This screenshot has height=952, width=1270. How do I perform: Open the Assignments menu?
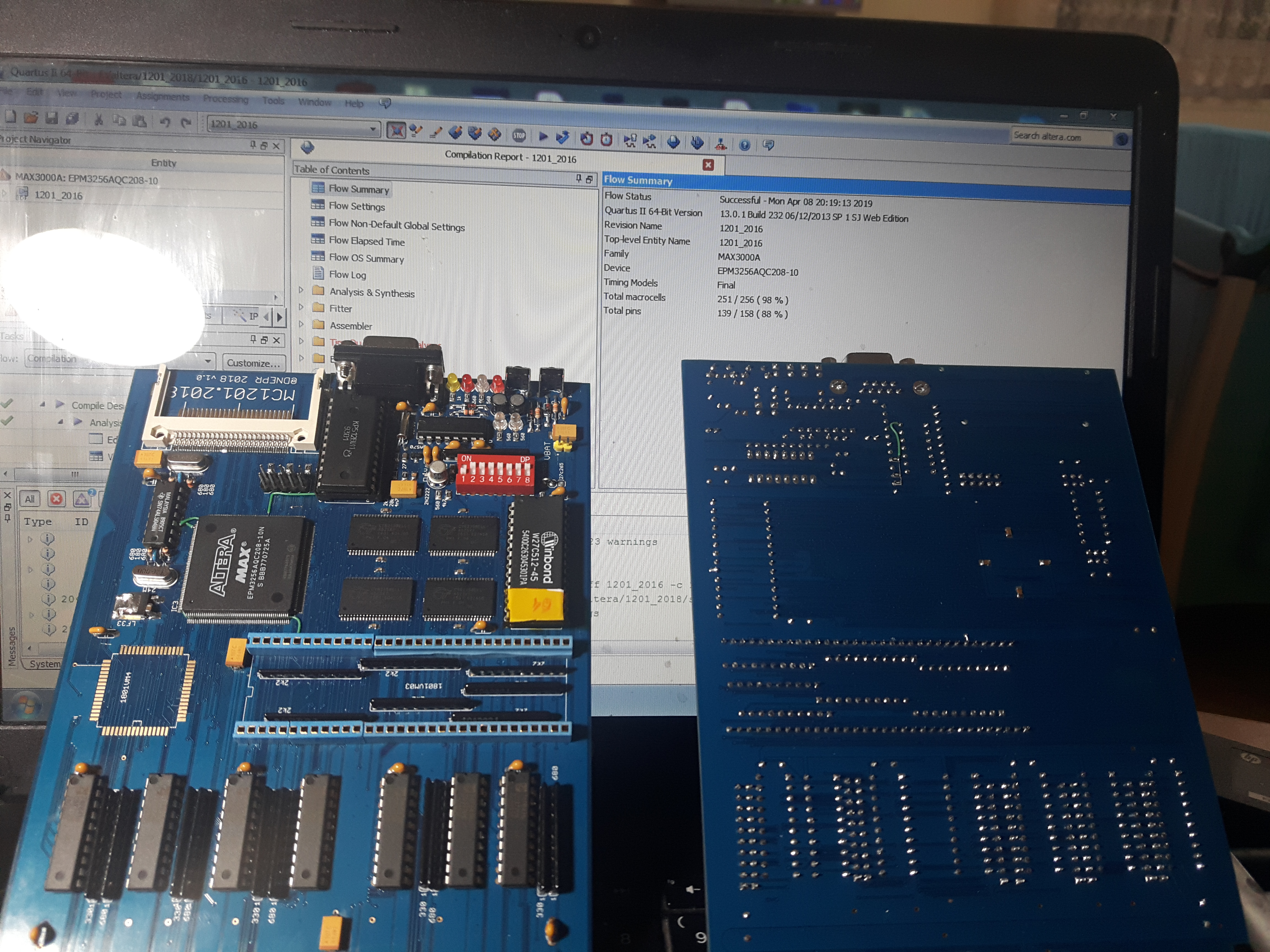(x=163, y=96)
